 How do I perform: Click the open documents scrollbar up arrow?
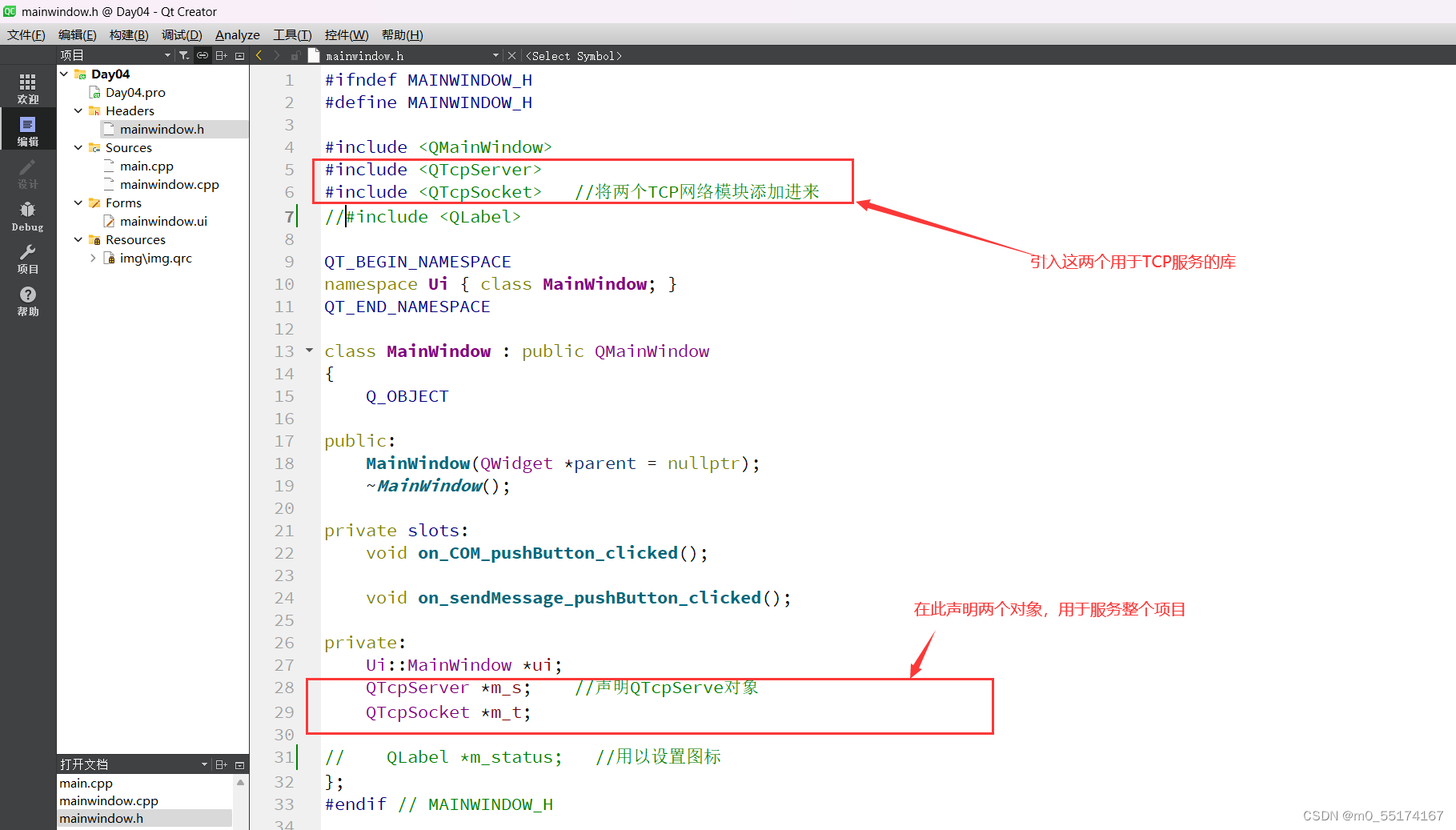tap(240, 783)
